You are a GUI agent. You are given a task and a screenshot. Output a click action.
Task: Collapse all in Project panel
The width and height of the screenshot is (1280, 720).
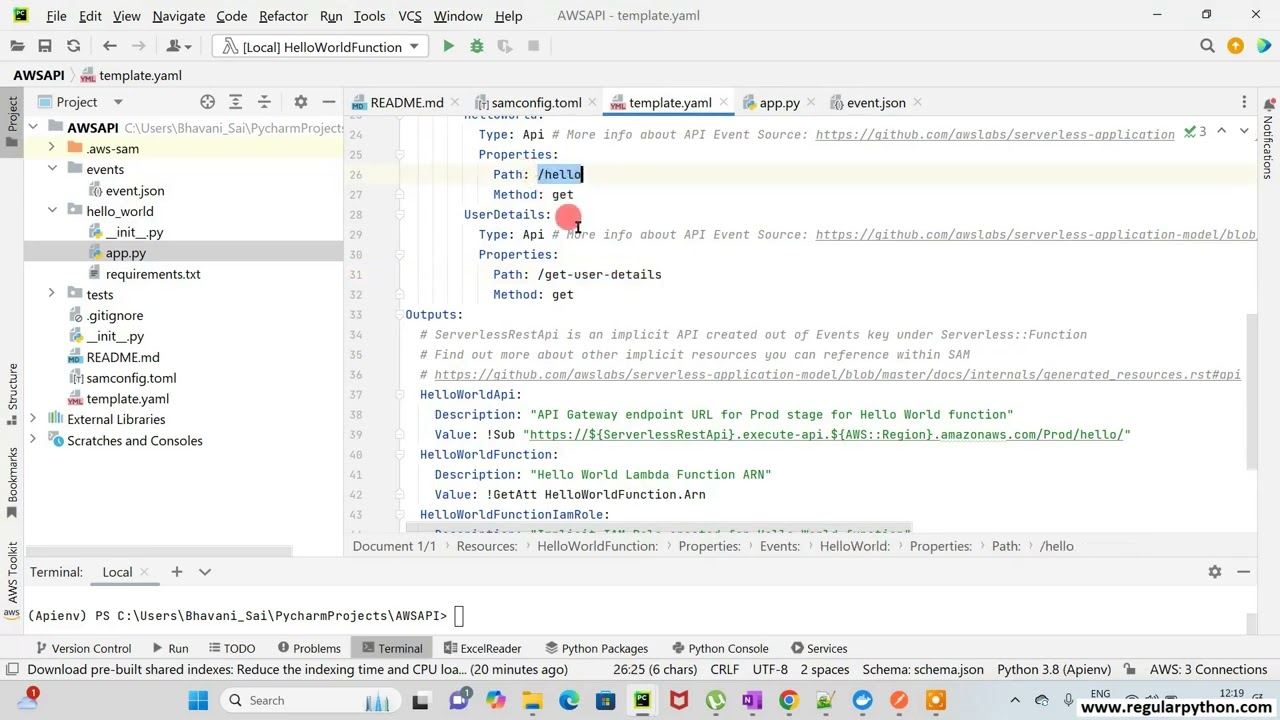(x=264, y=102)
